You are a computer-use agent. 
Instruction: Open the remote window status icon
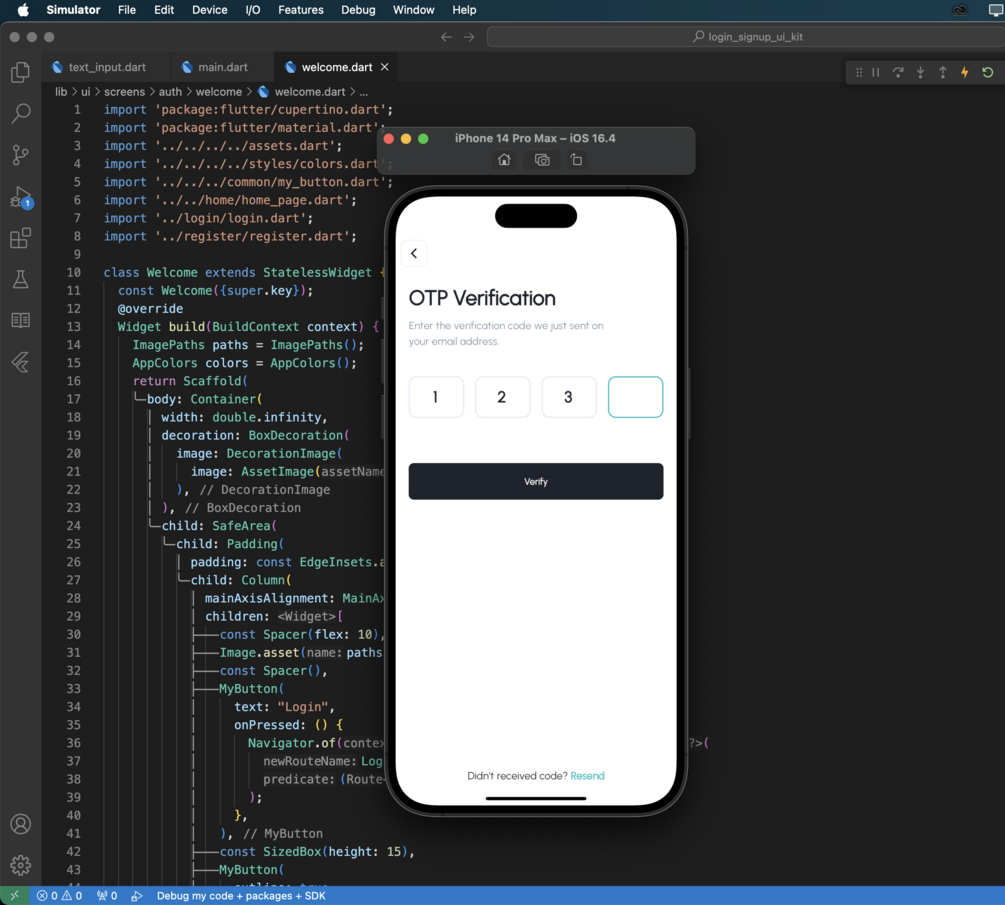pyautogui.click(x=14, y=895)
